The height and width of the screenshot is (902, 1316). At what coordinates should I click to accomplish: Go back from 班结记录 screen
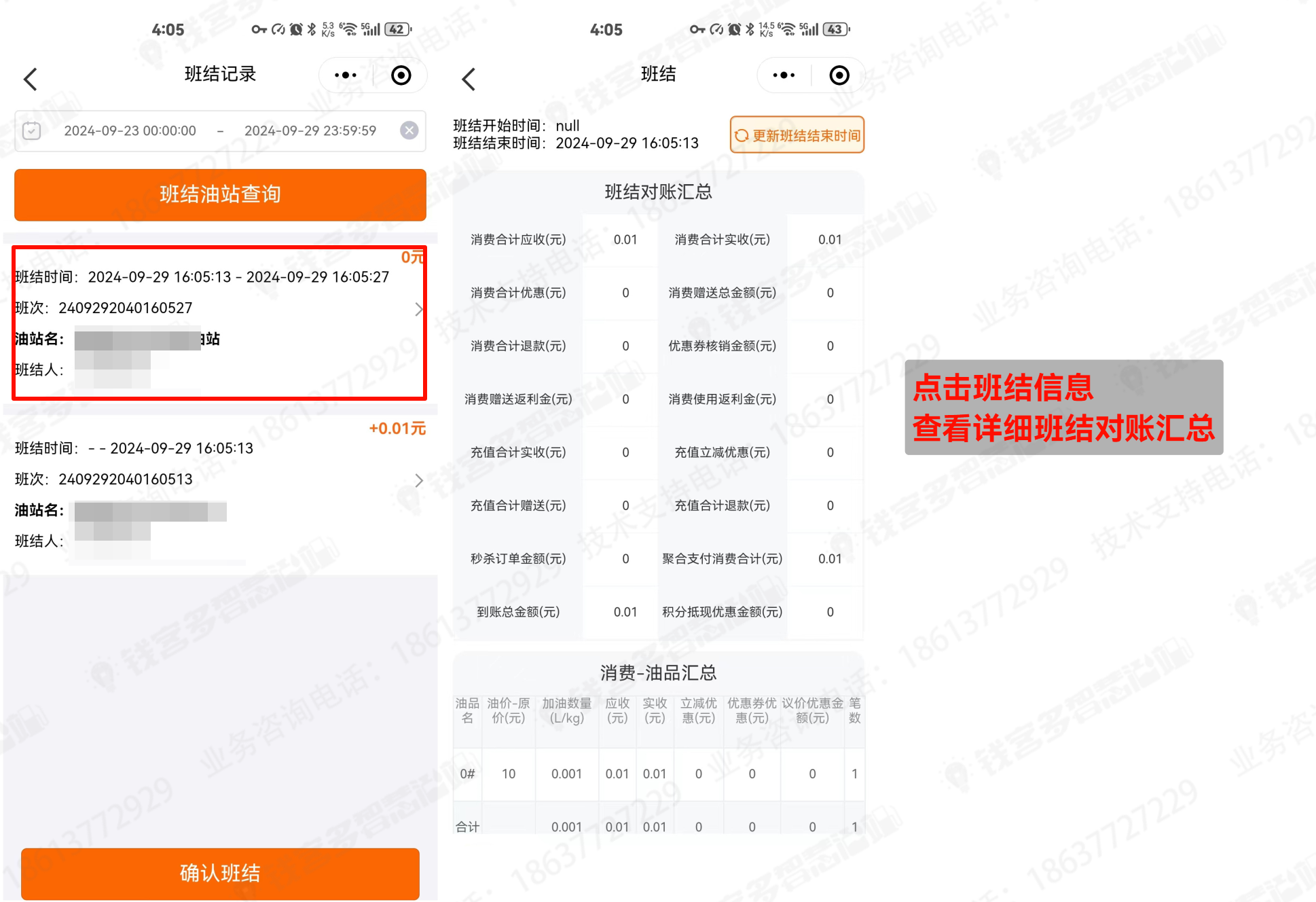30,79
